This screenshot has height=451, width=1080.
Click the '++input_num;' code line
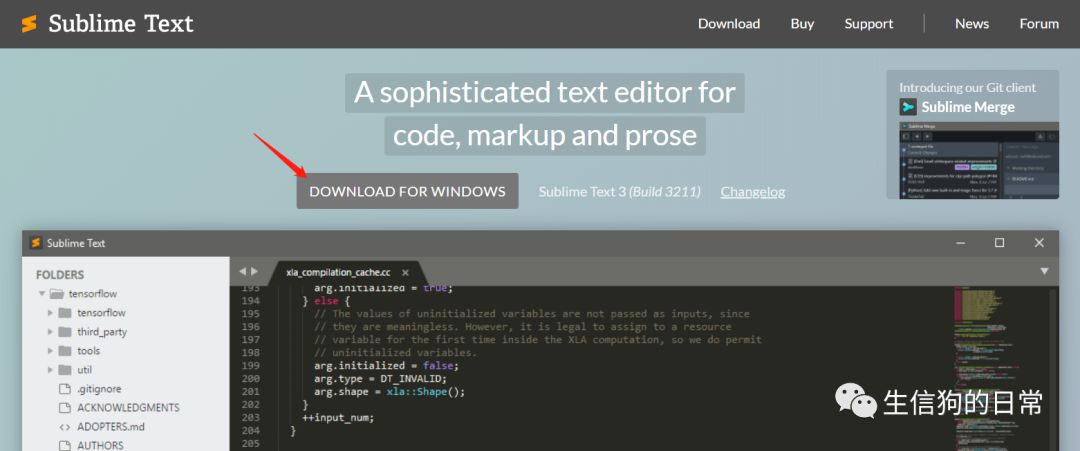click(338, 417)
